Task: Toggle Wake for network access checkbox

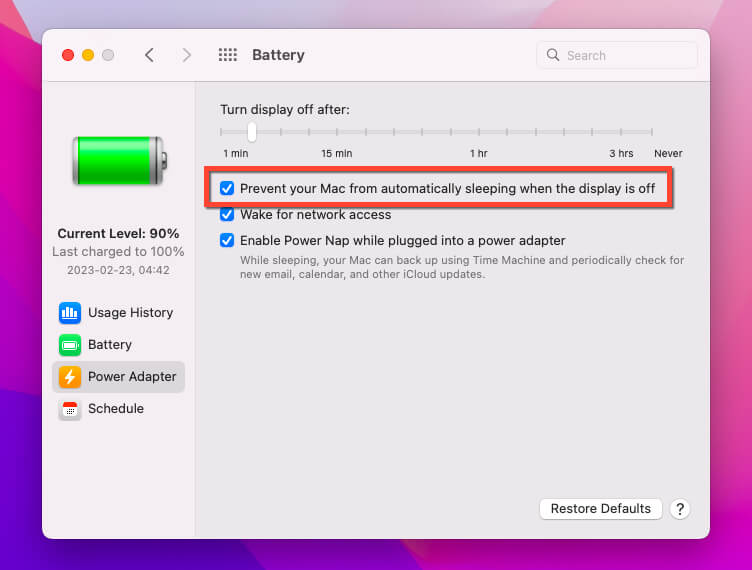Action: (x=227, y=214)
